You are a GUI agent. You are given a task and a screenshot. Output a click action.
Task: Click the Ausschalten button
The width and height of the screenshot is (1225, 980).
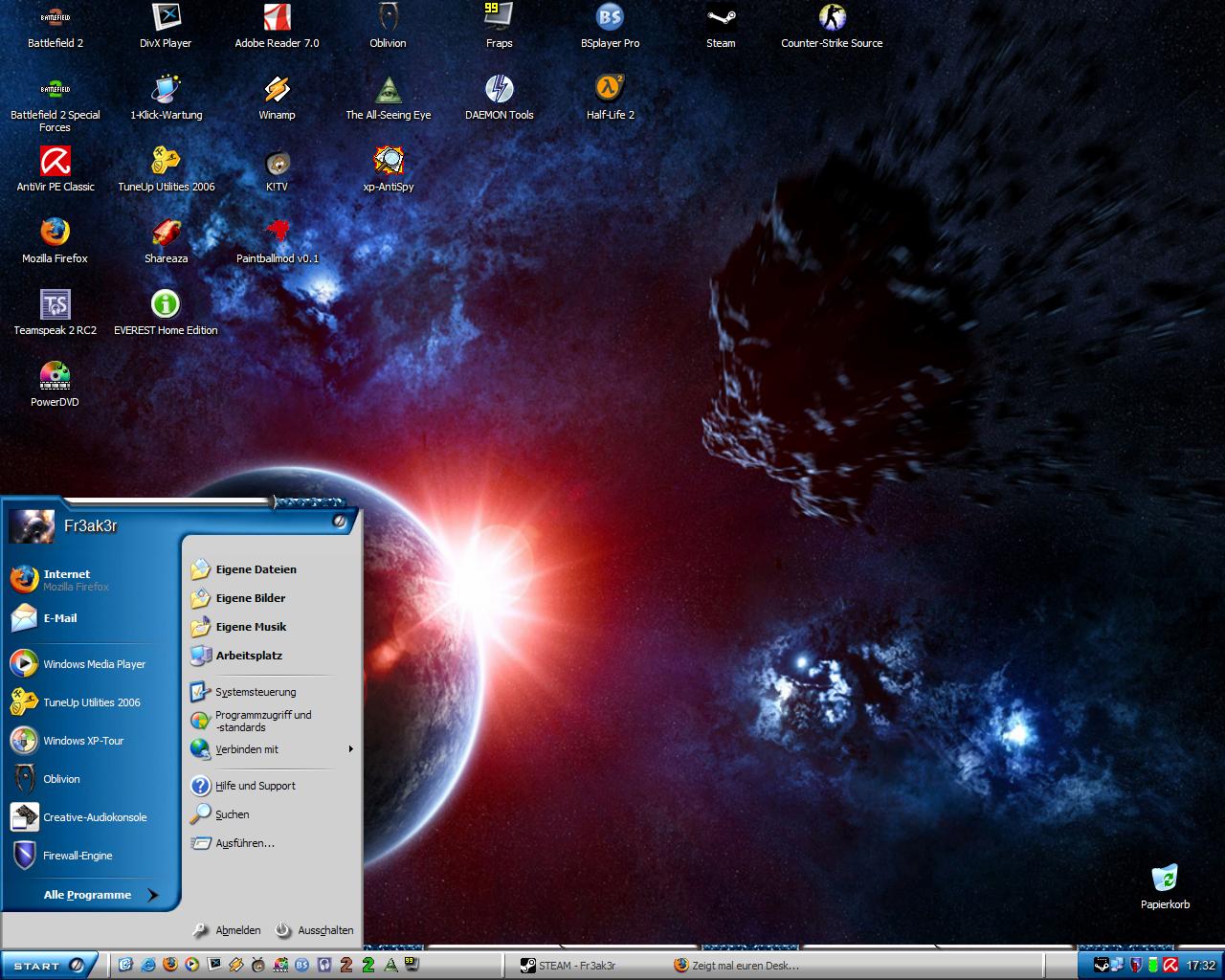(314, 930)
